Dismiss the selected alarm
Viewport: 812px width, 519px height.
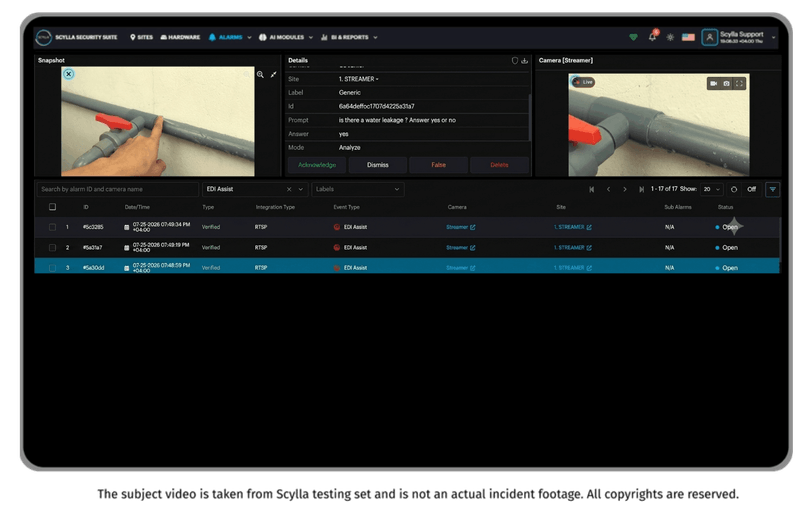[378, 165]
